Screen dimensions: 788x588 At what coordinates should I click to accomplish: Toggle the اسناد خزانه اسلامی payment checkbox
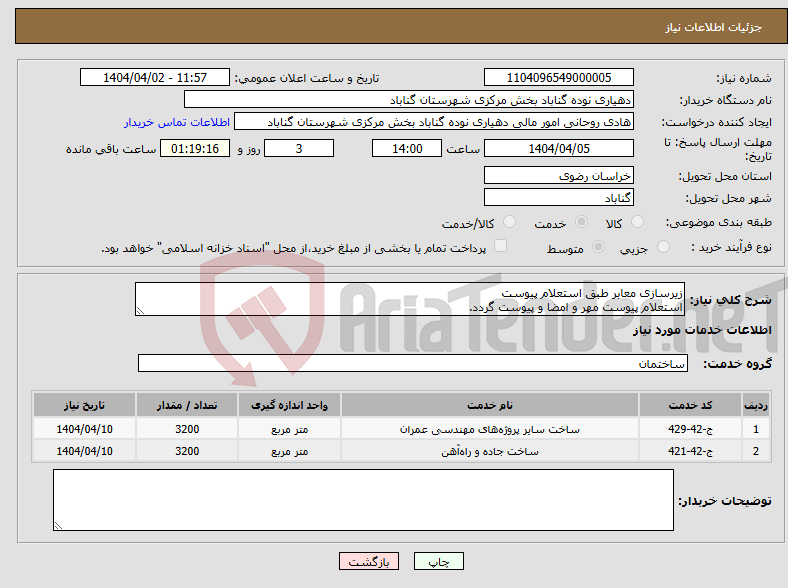point(500,246)
